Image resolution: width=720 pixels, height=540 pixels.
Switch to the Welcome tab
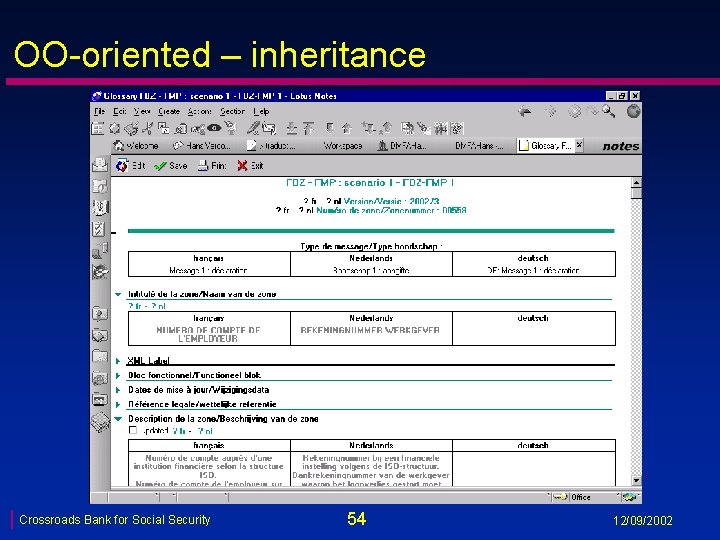coord(136,146)
